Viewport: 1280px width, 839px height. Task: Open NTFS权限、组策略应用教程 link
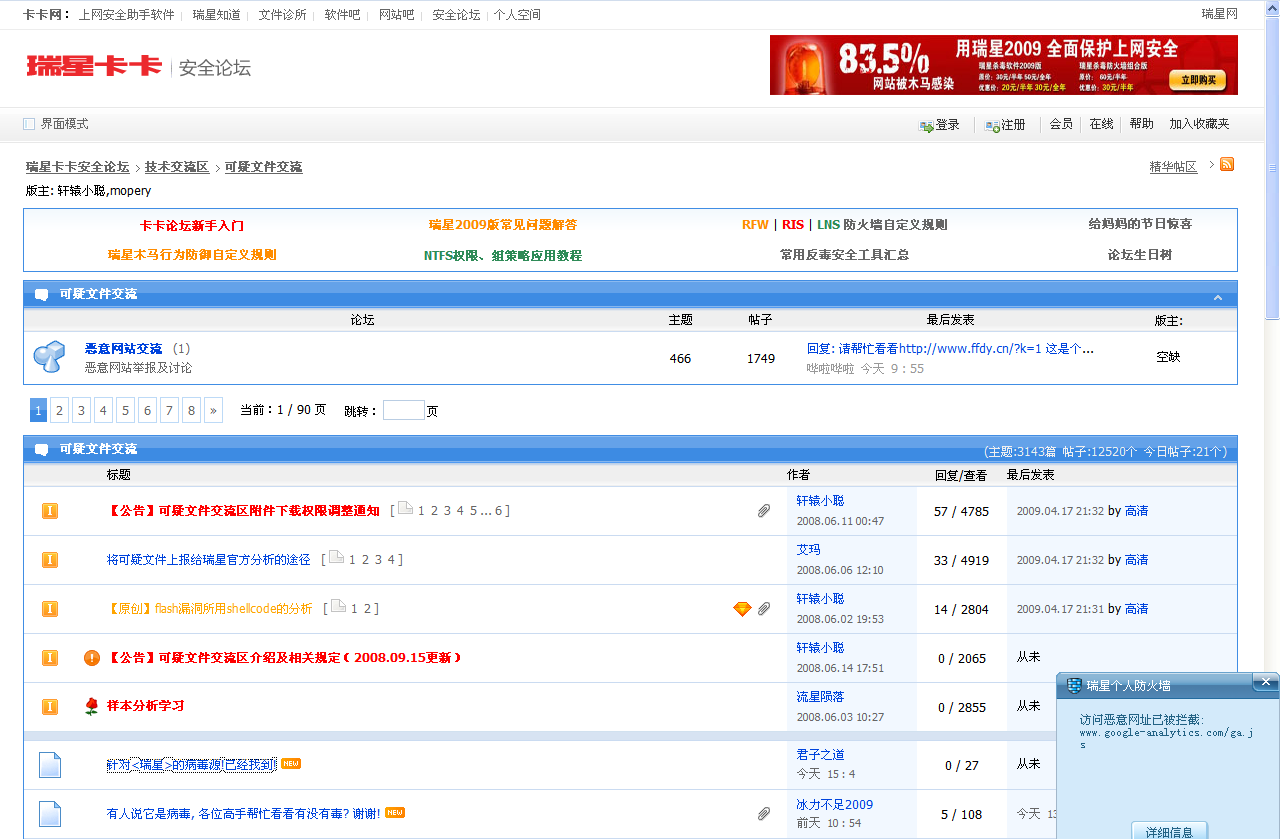click(503, 256)
